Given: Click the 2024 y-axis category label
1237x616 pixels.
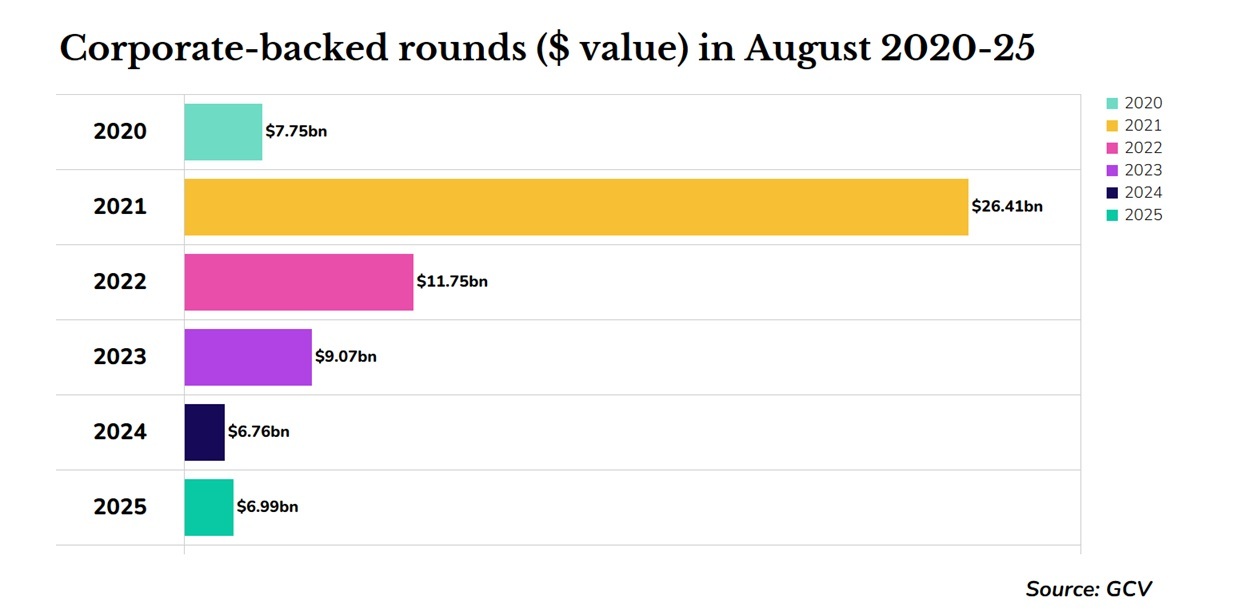Looking at the screenshot, I should pyautogui.click(x=120, y=432).
